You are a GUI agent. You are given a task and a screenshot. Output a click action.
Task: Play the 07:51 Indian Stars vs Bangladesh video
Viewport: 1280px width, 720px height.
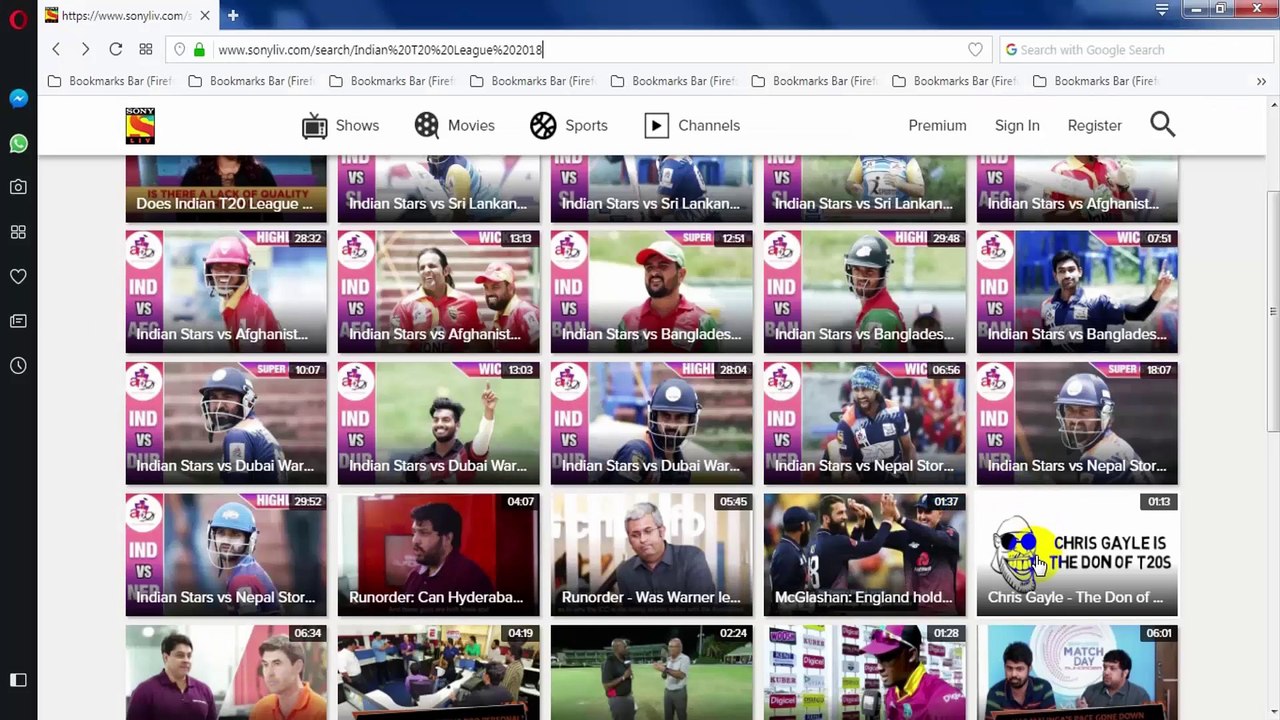[1077, 292]
